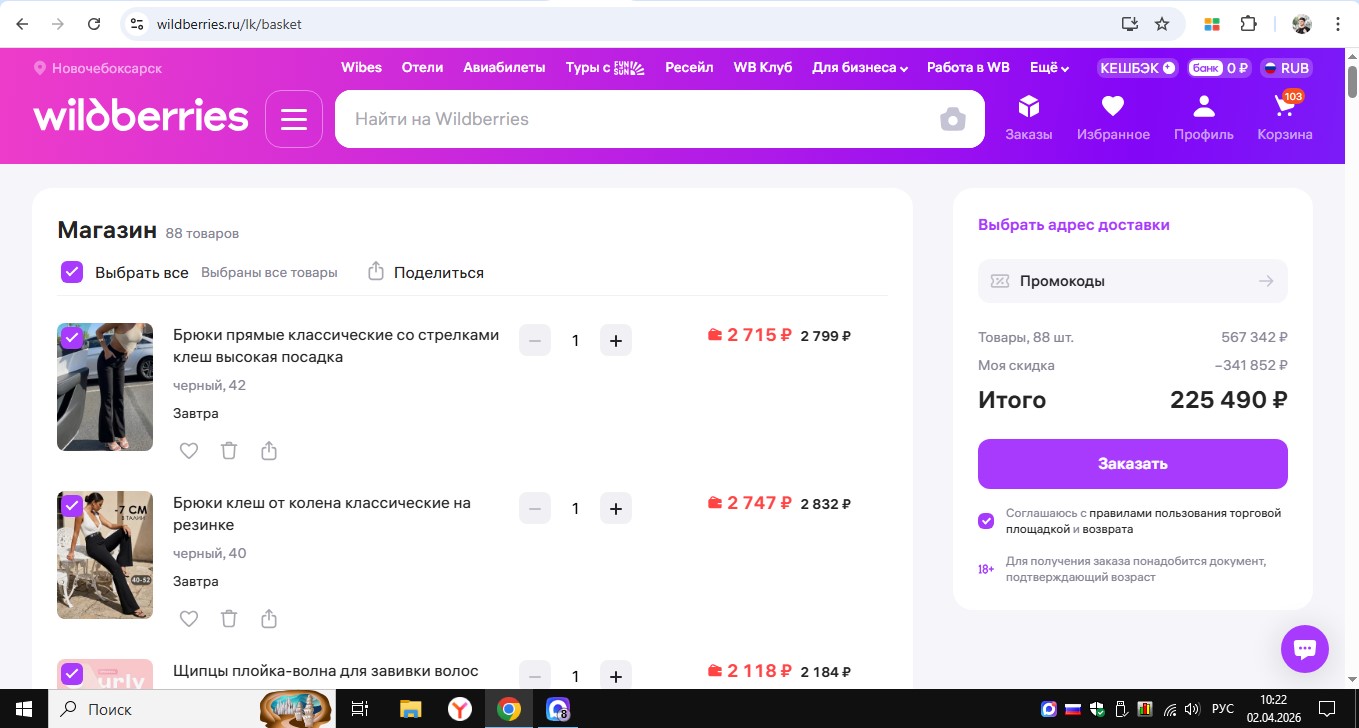Open Ресейл in the top navigation

[x=689, y=68]
